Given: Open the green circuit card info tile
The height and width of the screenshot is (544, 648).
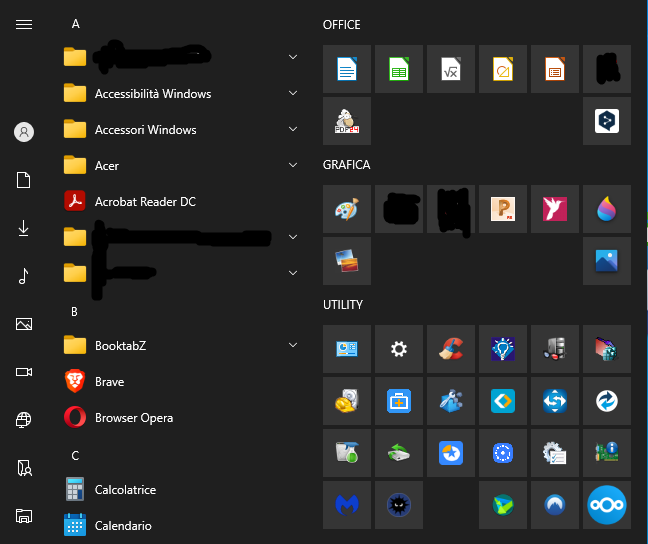Looking at the screenshot, I should (x=607, y=453).
